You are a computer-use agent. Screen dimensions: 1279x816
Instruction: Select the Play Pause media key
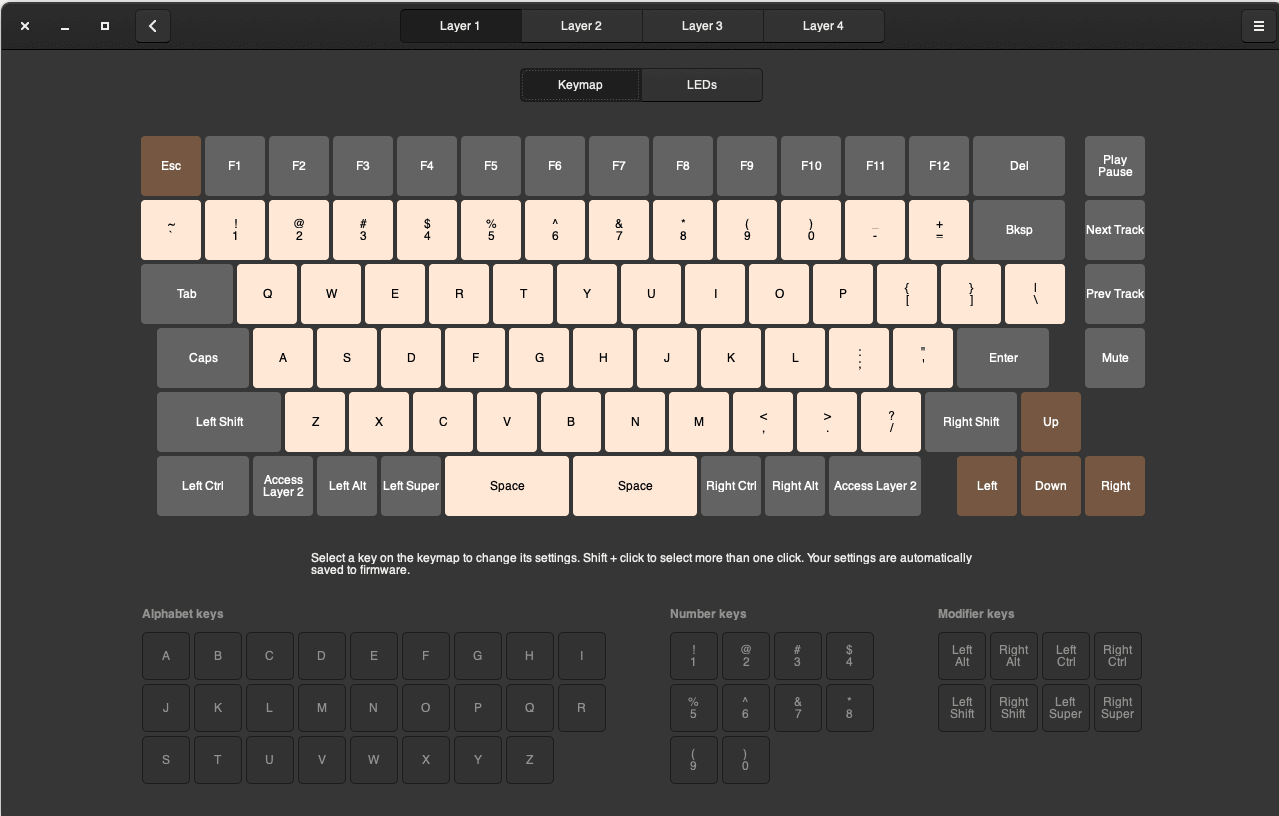(x=1114, y=165)
